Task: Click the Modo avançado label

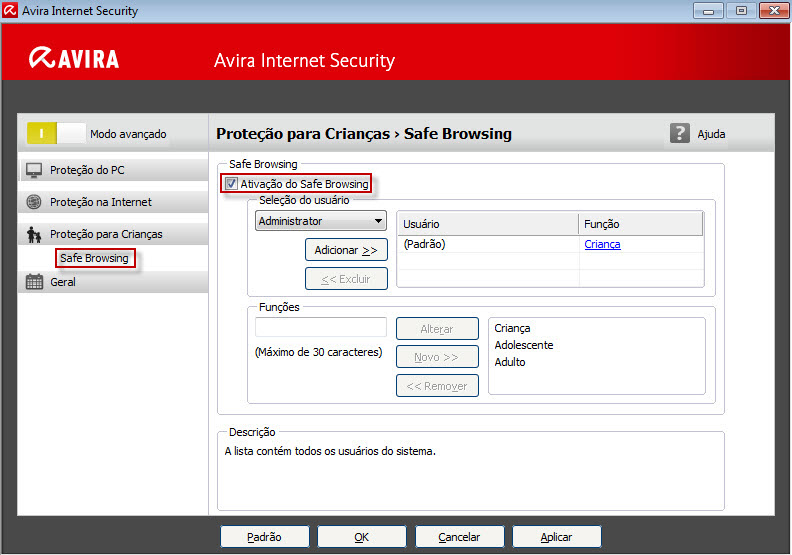Action: click(128, 134)
